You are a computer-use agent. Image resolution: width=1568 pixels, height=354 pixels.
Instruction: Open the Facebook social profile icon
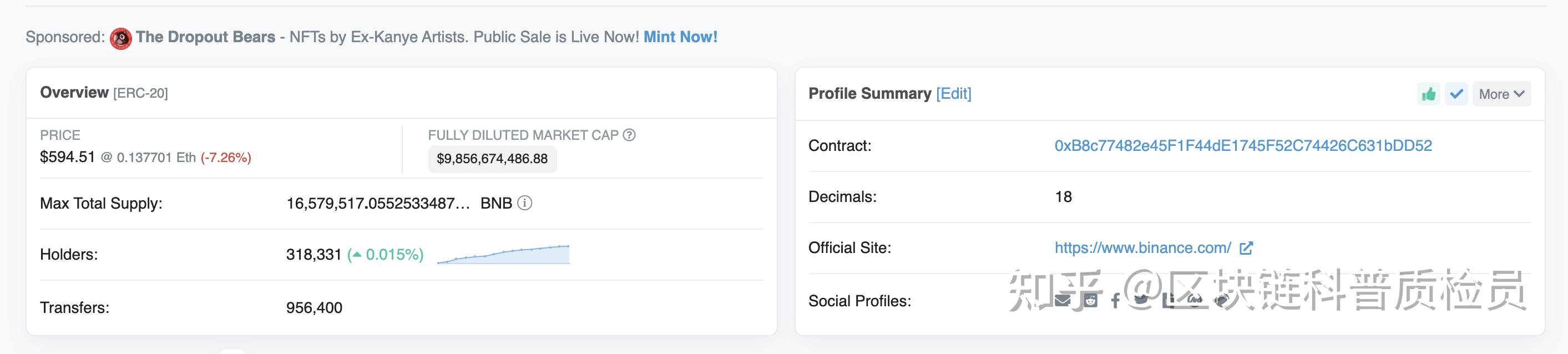coord(1115,301)
